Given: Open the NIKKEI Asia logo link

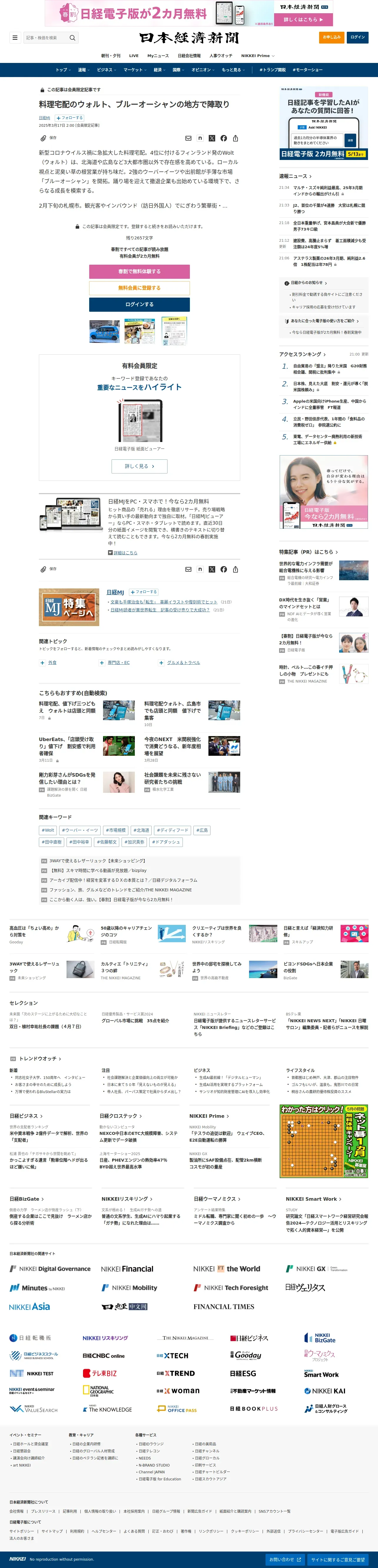Looking at the screenshot, I should click(x=29, y=1306).
